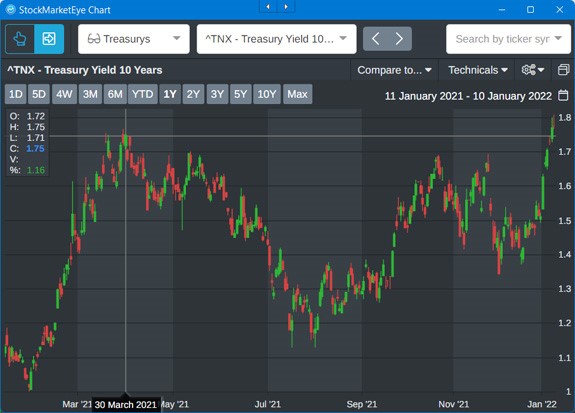The image size is (575, 413).
Task: Open the chart settings gears menu
Action: pos(533,70)
